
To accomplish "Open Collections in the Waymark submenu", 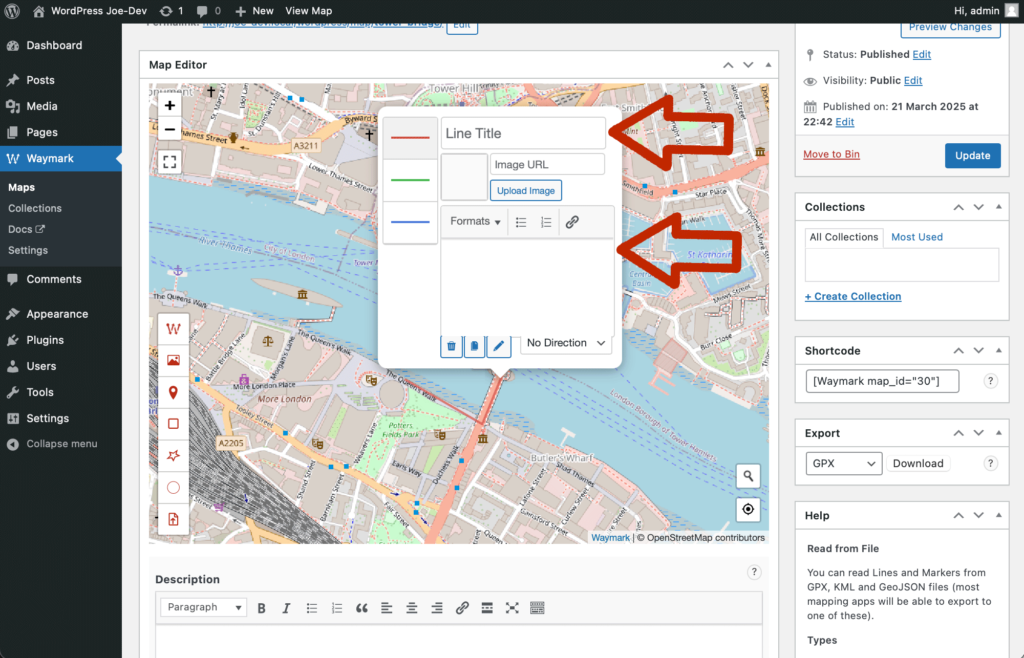I will [x=35, y=208].
